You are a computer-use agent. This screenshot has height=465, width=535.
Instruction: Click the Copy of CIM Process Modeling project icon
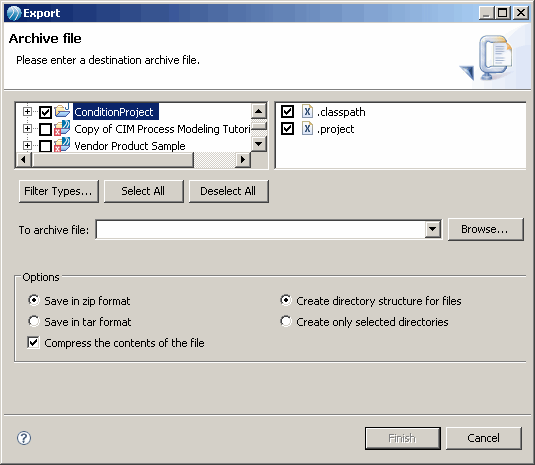[62, 129]
